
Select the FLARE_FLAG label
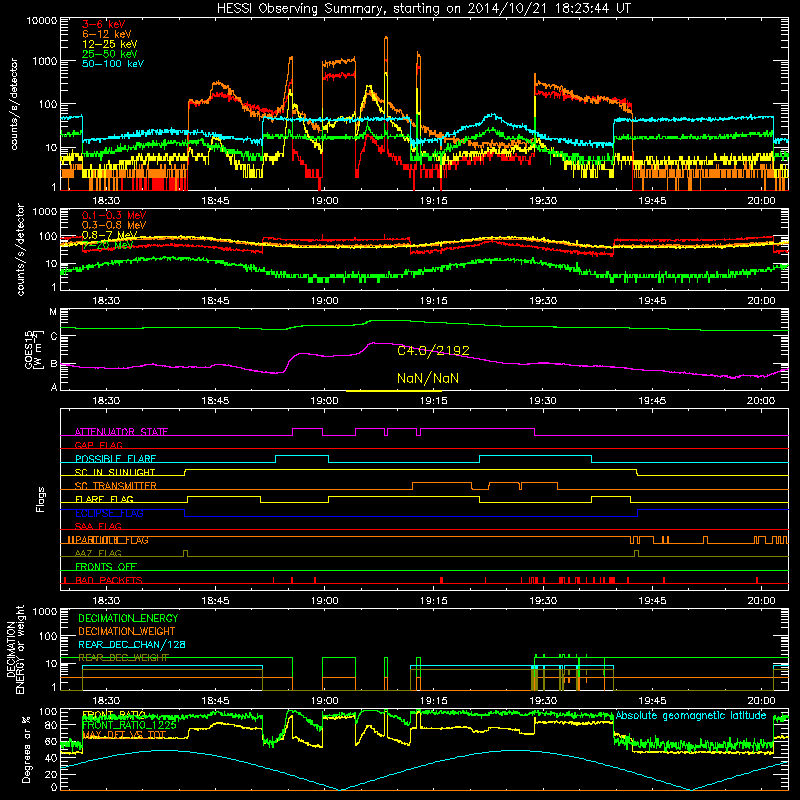point(104,499)
